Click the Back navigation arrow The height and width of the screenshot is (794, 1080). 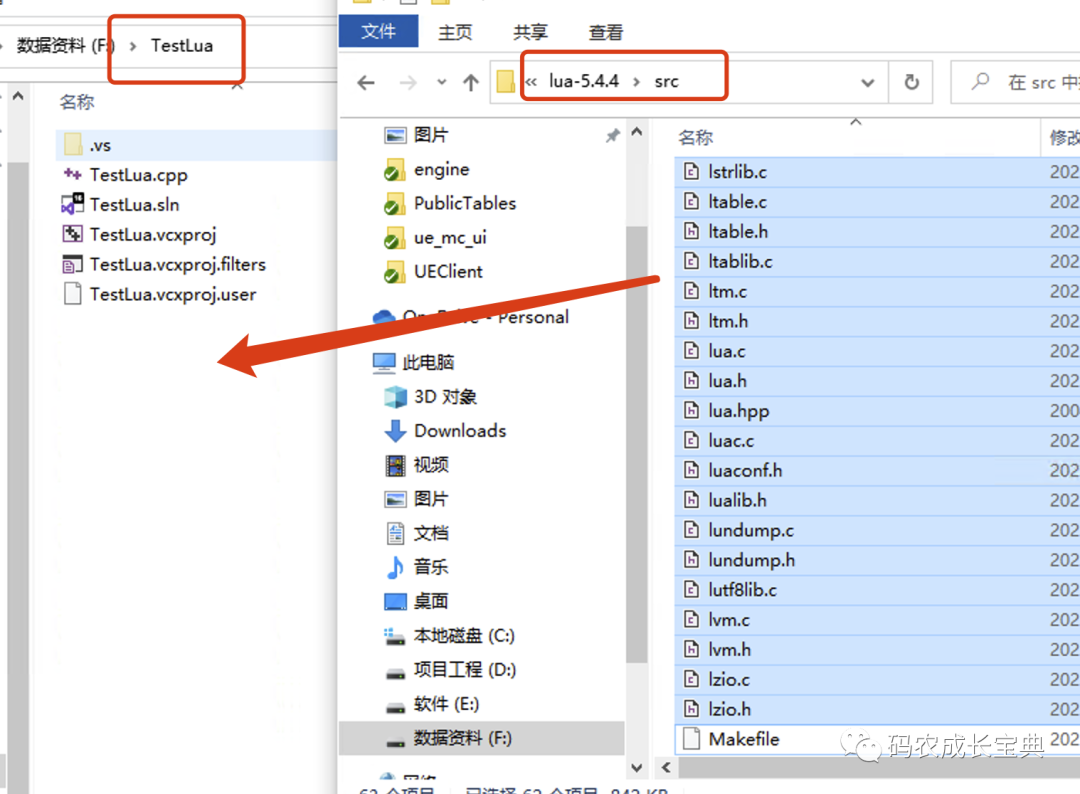pos(365,82)
